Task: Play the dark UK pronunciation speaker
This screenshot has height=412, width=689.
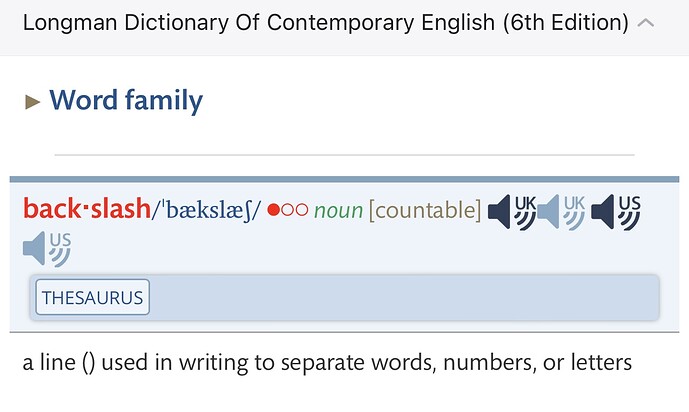Action: pyautogui.click(x=511, y=211)
